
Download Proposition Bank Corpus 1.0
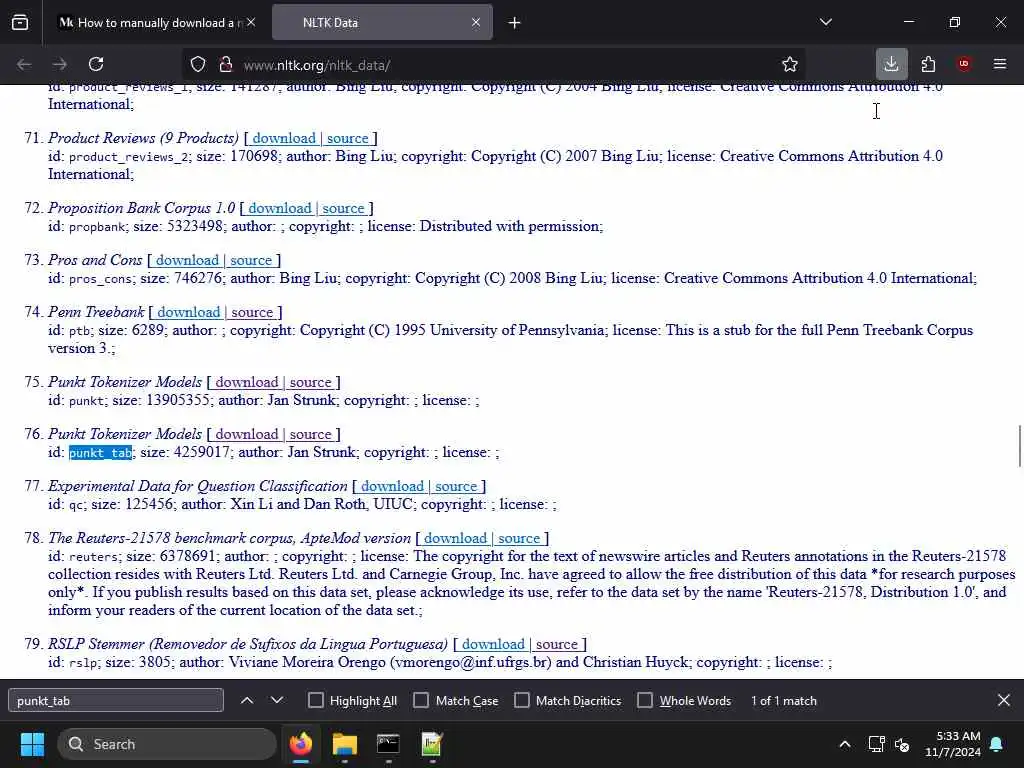pos(280,208)
